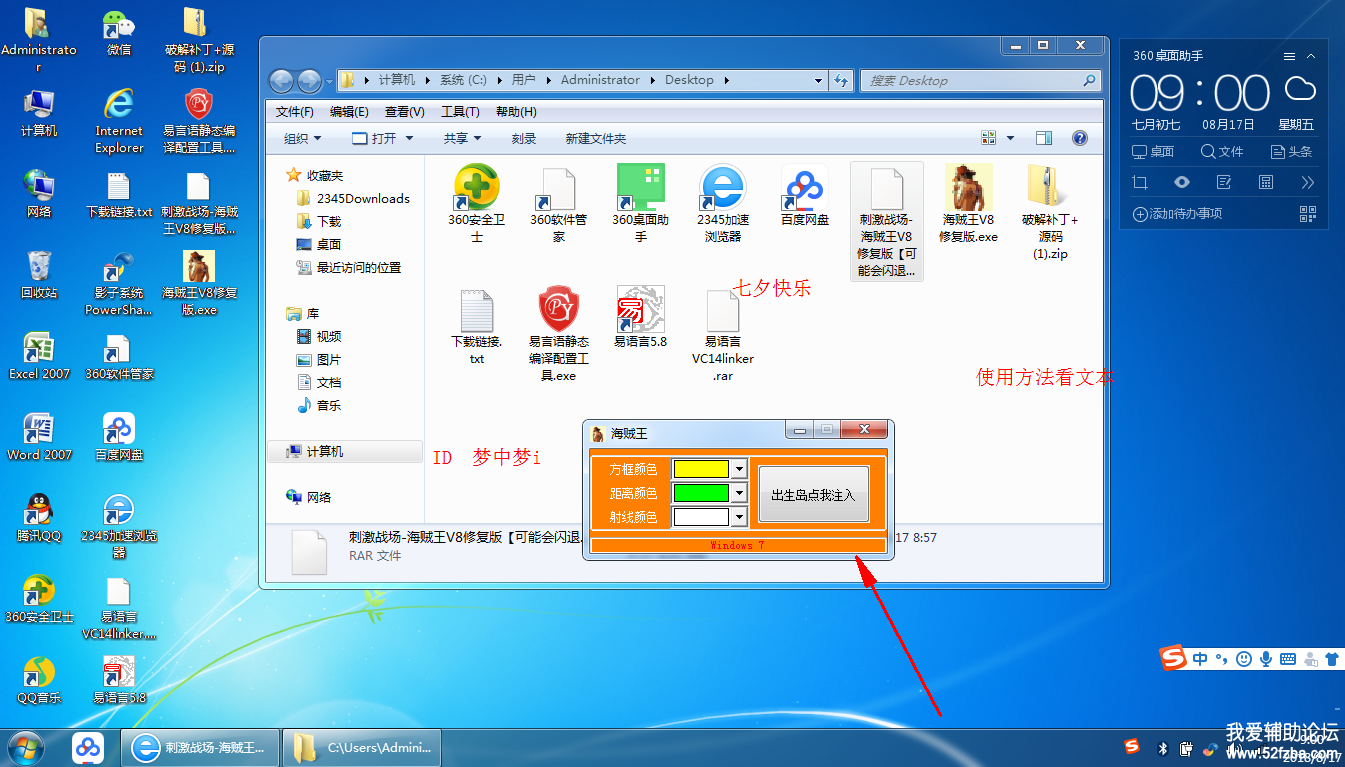The width and height of the screenshot is (1345, 767).
Task: Select 海贼王V8修复版.exe in the Explorer file list
Action: (969, 204)
